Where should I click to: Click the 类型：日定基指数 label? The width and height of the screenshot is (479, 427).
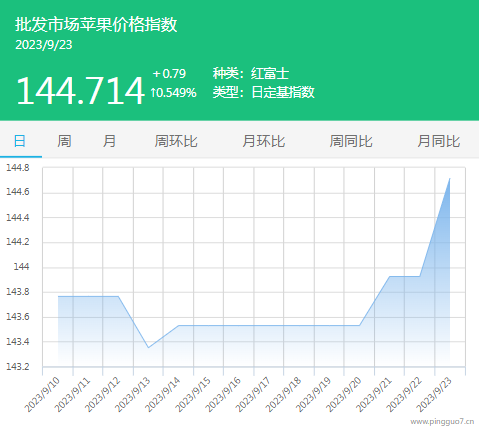[263, 92]
